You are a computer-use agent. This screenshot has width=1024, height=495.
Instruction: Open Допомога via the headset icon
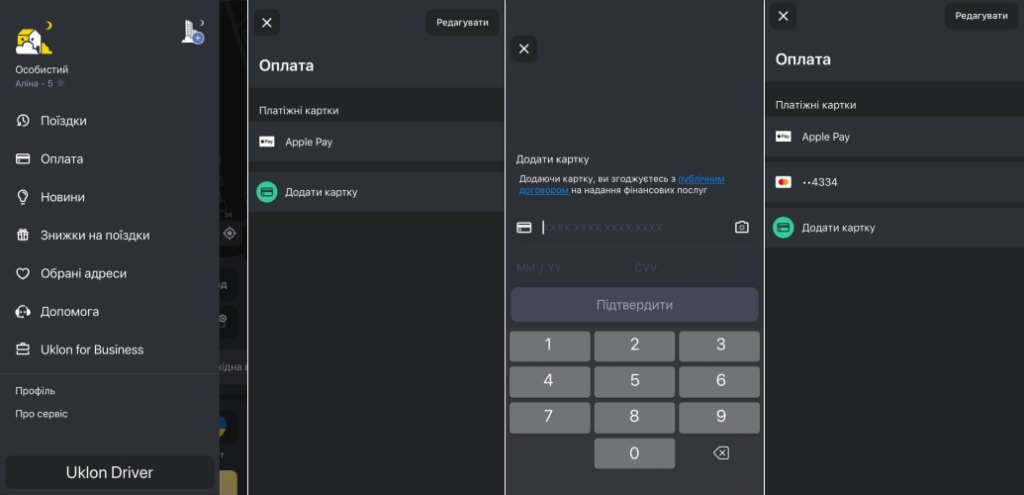23,312
